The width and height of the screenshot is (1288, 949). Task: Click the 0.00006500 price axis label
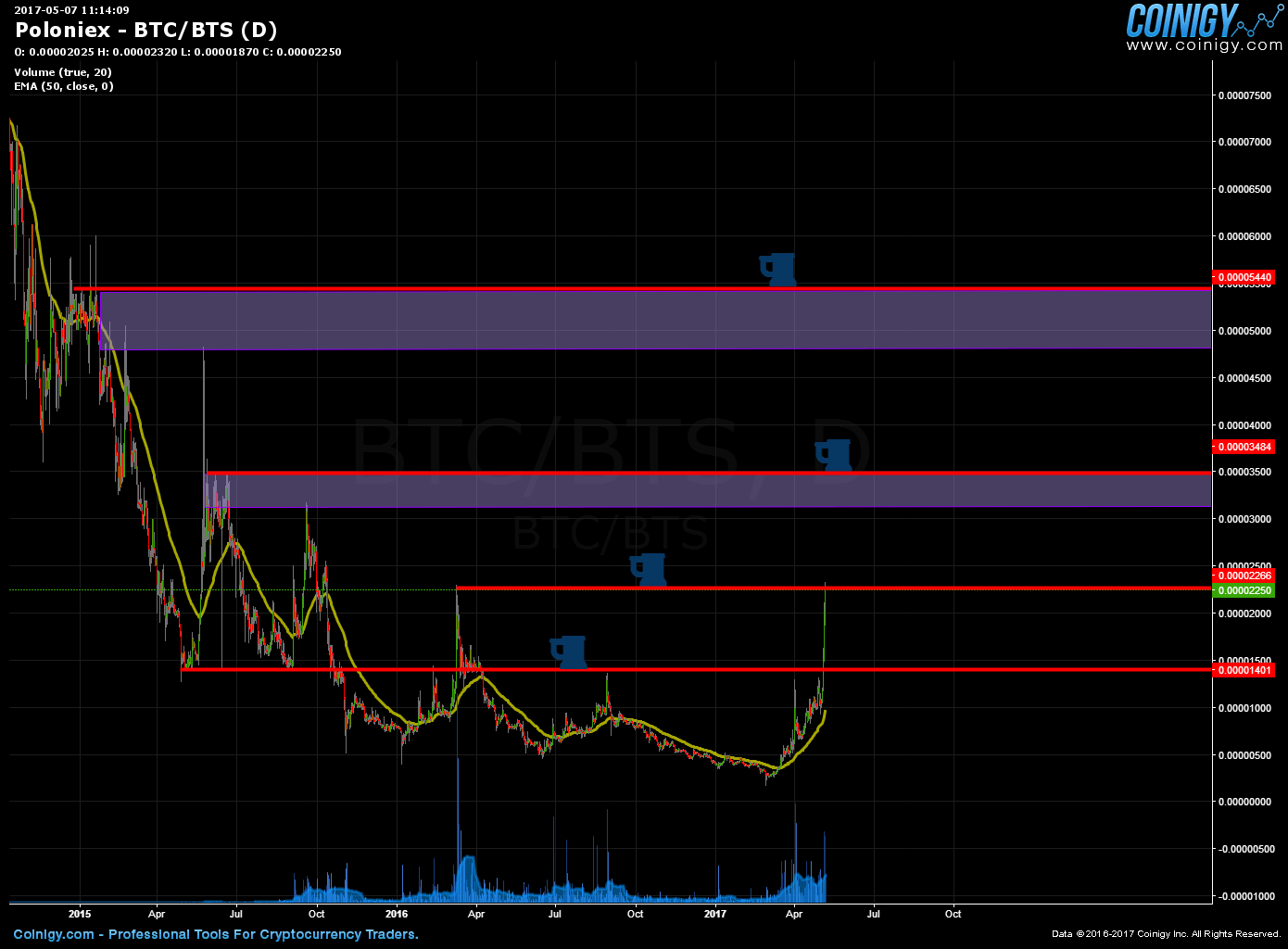click(1244, 189)
